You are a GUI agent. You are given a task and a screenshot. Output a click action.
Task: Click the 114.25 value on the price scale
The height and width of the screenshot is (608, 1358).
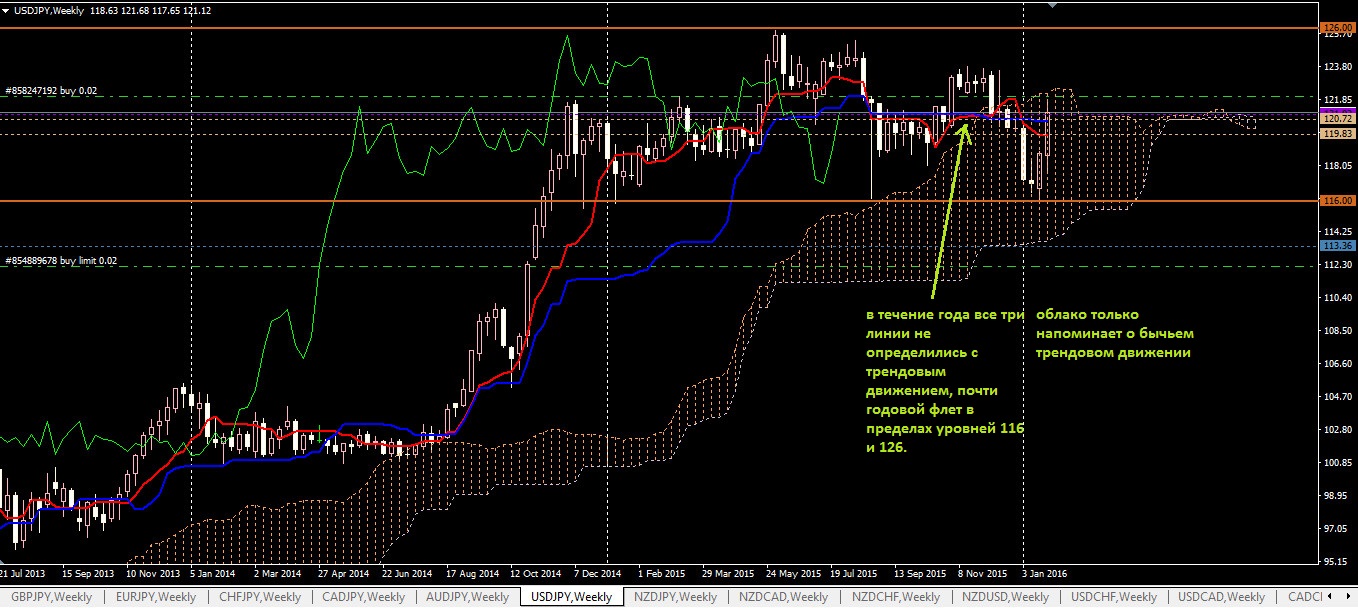point(1337,231)
